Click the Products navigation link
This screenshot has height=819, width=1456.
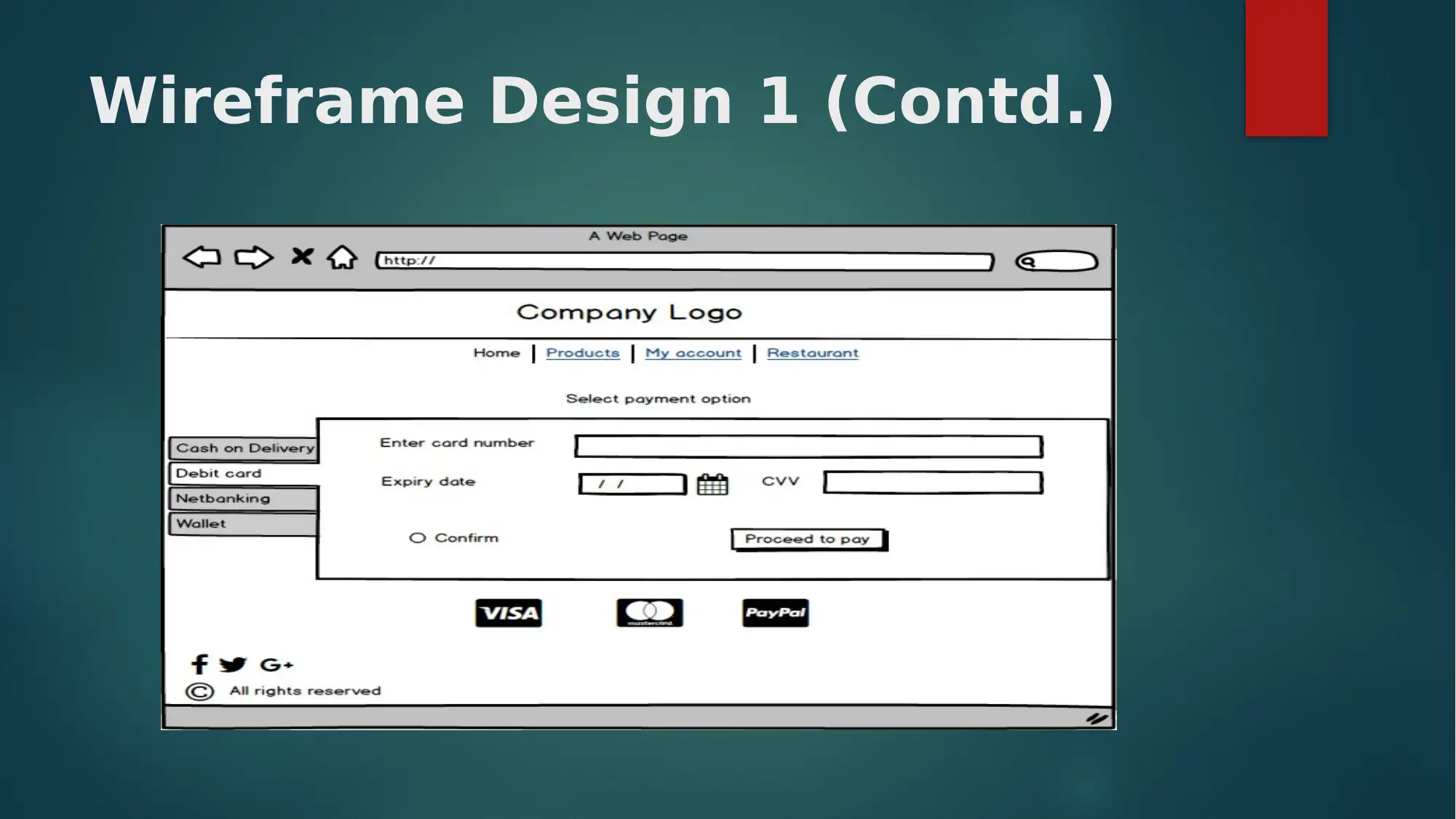click(582, 352)
